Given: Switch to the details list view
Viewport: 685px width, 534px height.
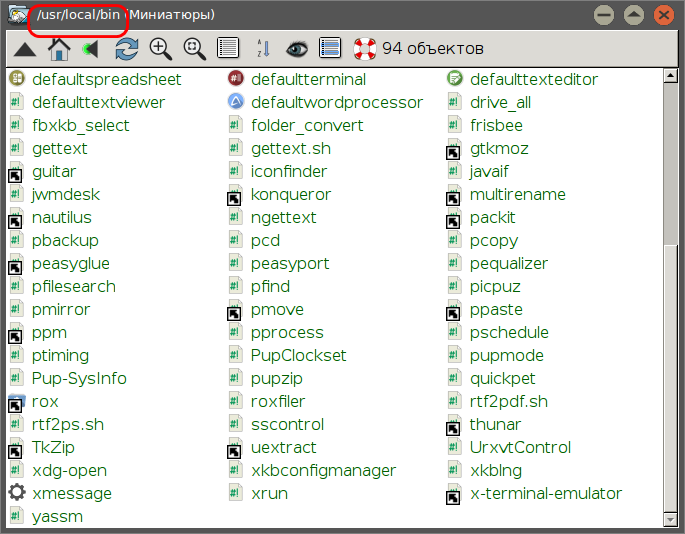Looking at the screenshot, I should coord(228,48).
